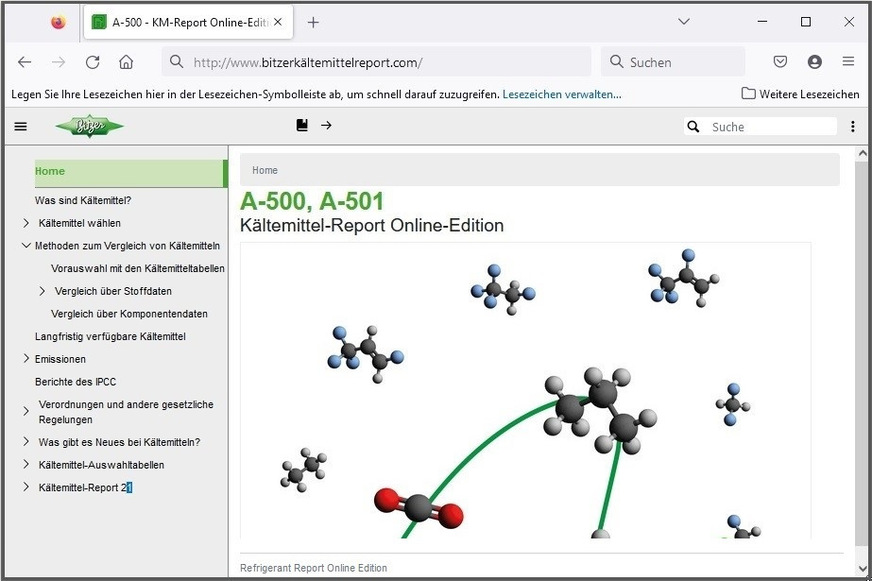
Task: Expand the Vergleich über Stoffdaten node
Action: 42,291
